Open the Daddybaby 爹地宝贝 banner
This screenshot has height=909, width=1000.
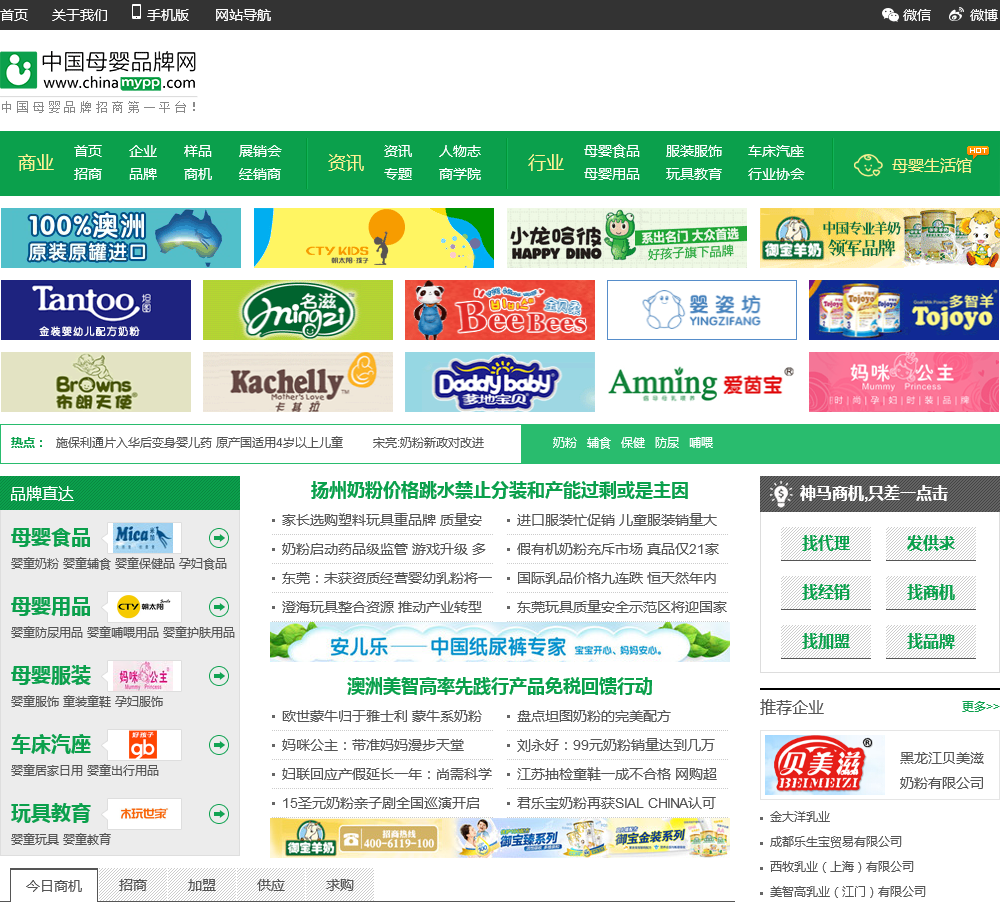(500, 382)
